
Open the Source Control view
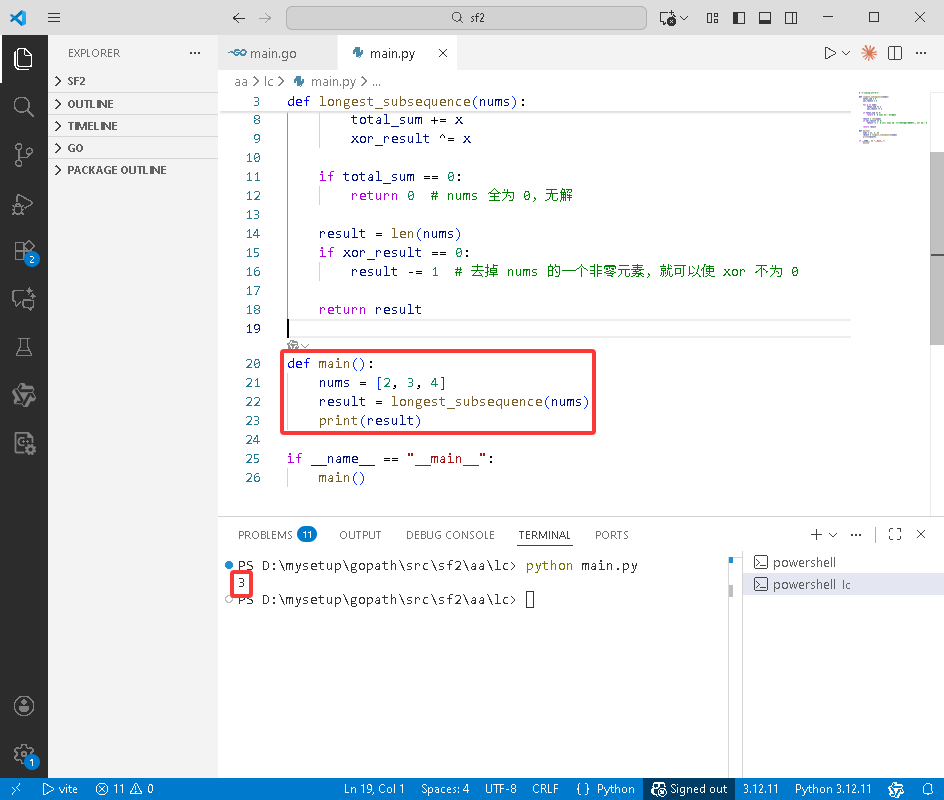pyautogui.click(x=23, y=155)
